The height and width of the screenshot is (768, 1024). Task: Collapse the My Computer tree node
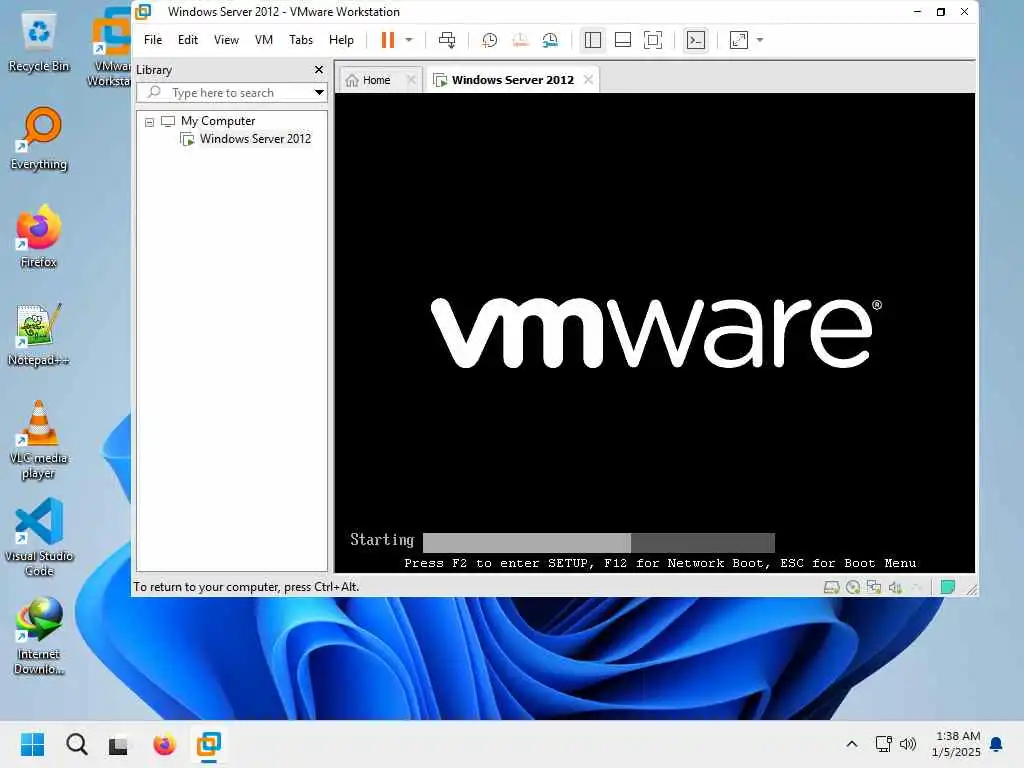pyautogui.click(x=150, y=121)
